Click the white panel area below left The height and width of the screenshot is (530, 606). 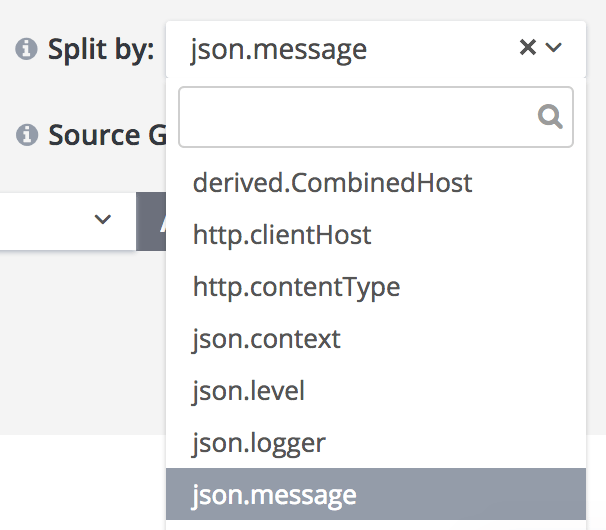click(x=80, y=485)
